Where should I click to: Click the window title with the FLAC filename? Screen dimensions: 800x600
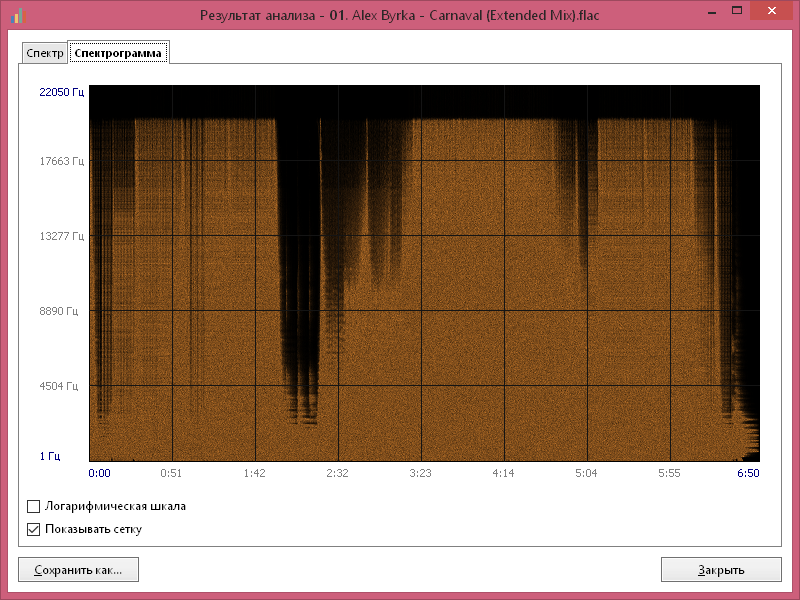click(x=399, y=15)
